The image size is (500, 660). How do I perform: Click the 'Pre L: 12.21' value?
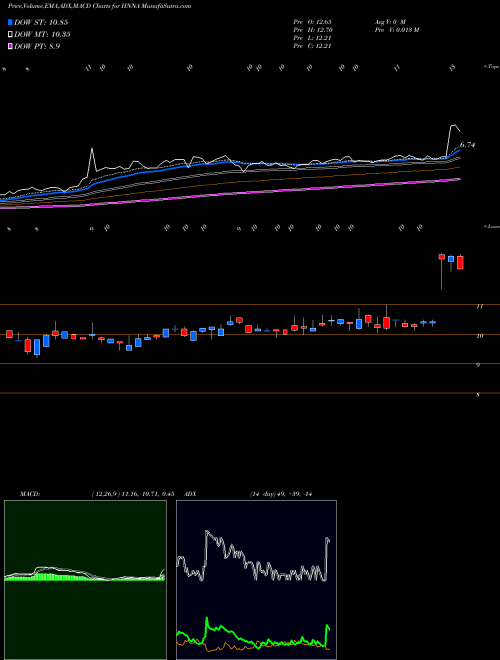[312, 38]
